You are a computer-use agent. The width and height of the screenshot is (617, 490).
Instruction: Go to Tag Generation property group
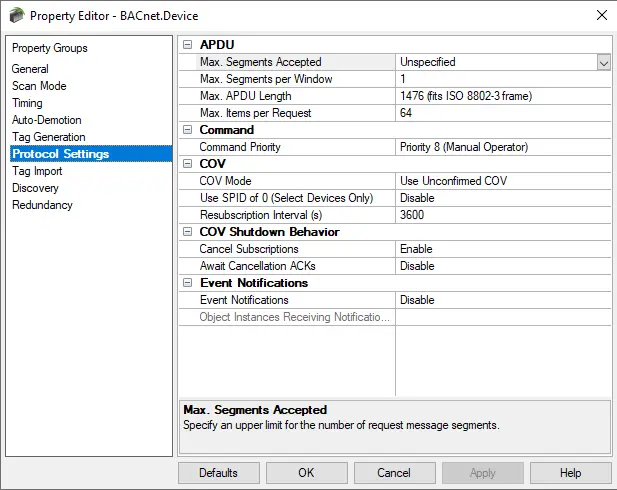coord(48,137)
